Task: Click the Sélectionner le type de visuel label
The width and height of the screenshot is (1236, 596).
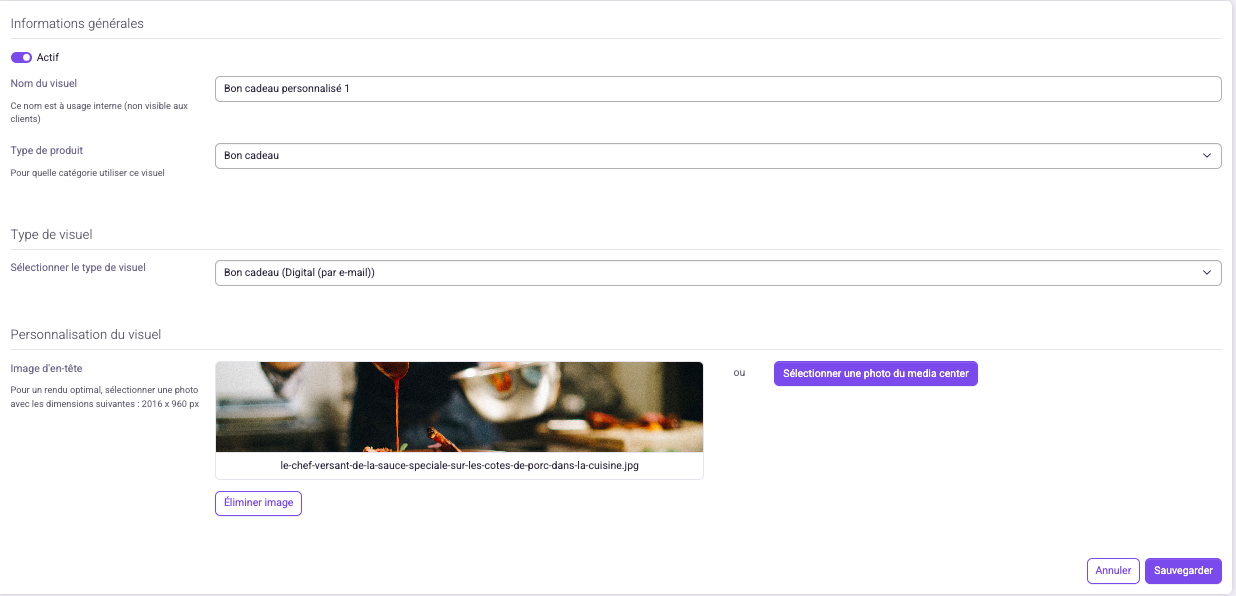Action: (78, 268)
